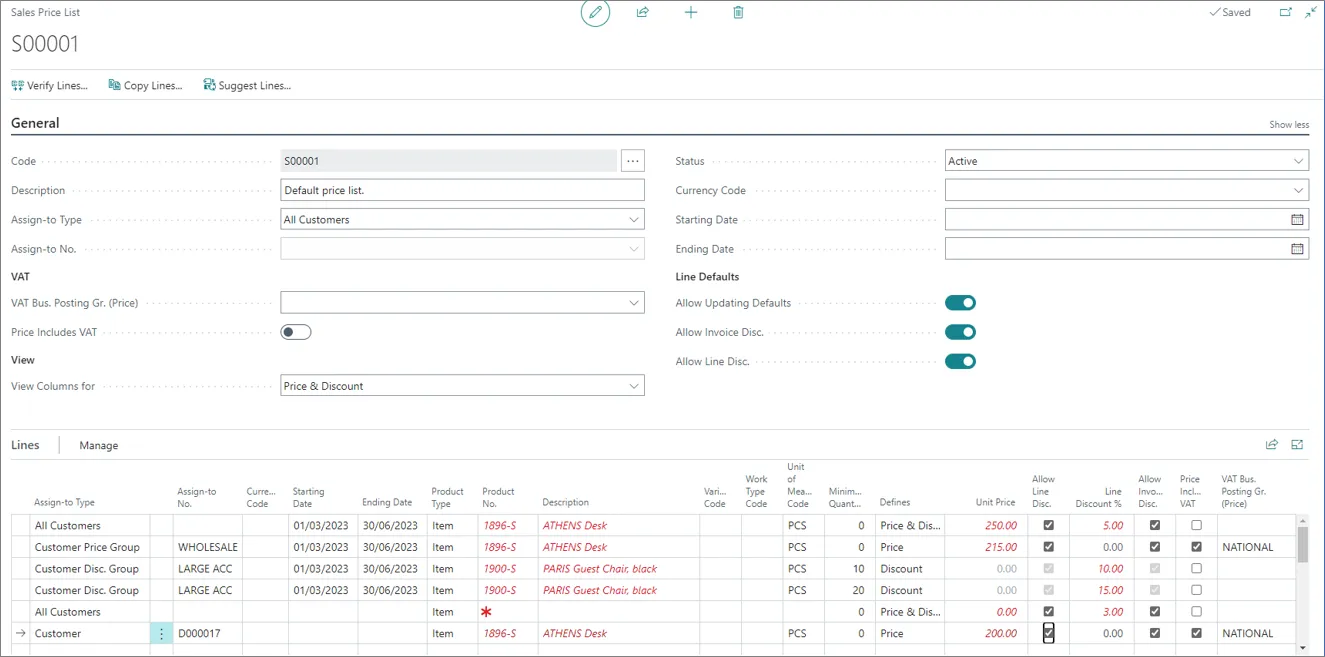Select the Lines tab heading

[25, 445]
